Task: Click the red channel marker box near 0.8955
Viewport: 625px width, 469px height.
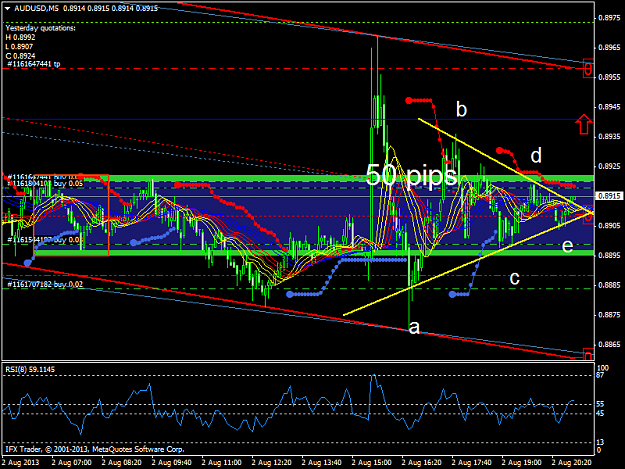Action: (x=588, y=68)
